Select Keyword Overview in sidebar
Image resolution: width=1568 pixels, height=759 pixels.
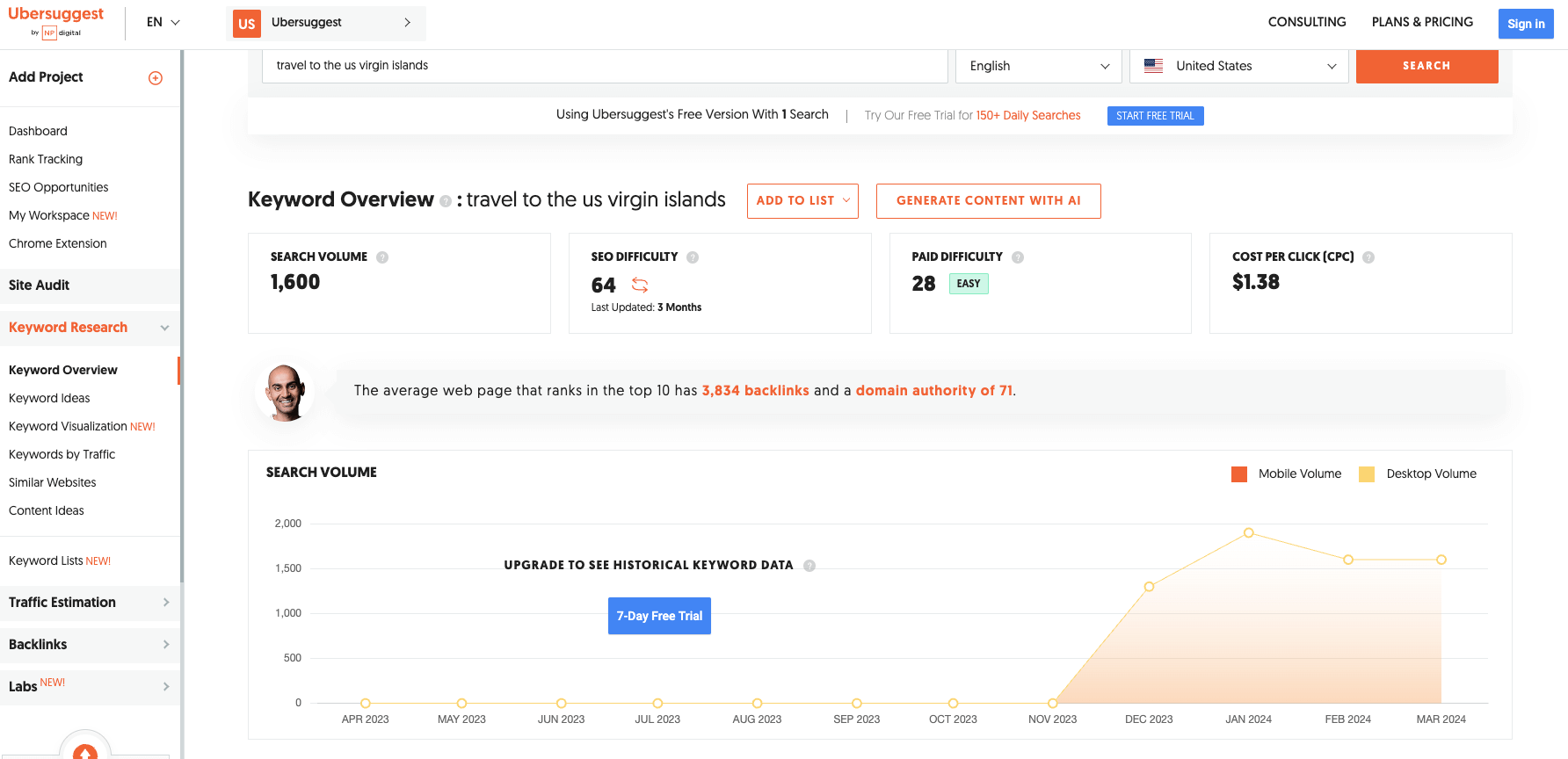coord(63,370)
